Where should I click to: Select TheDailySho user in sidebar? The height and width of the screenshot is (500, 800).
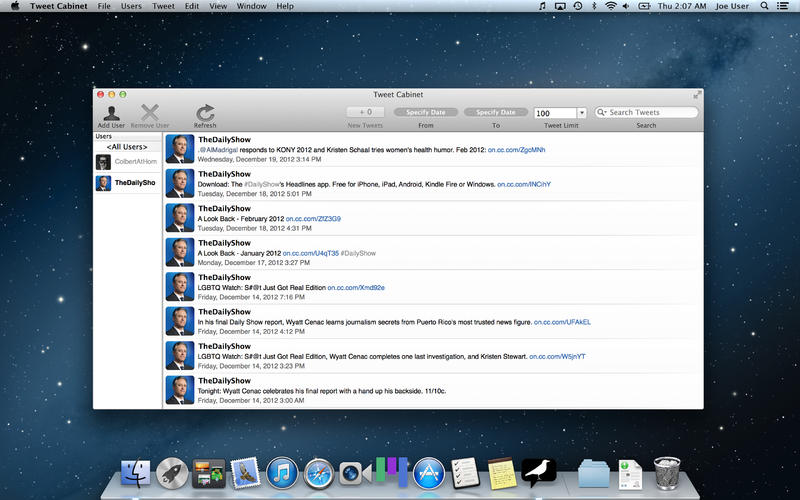127,183
